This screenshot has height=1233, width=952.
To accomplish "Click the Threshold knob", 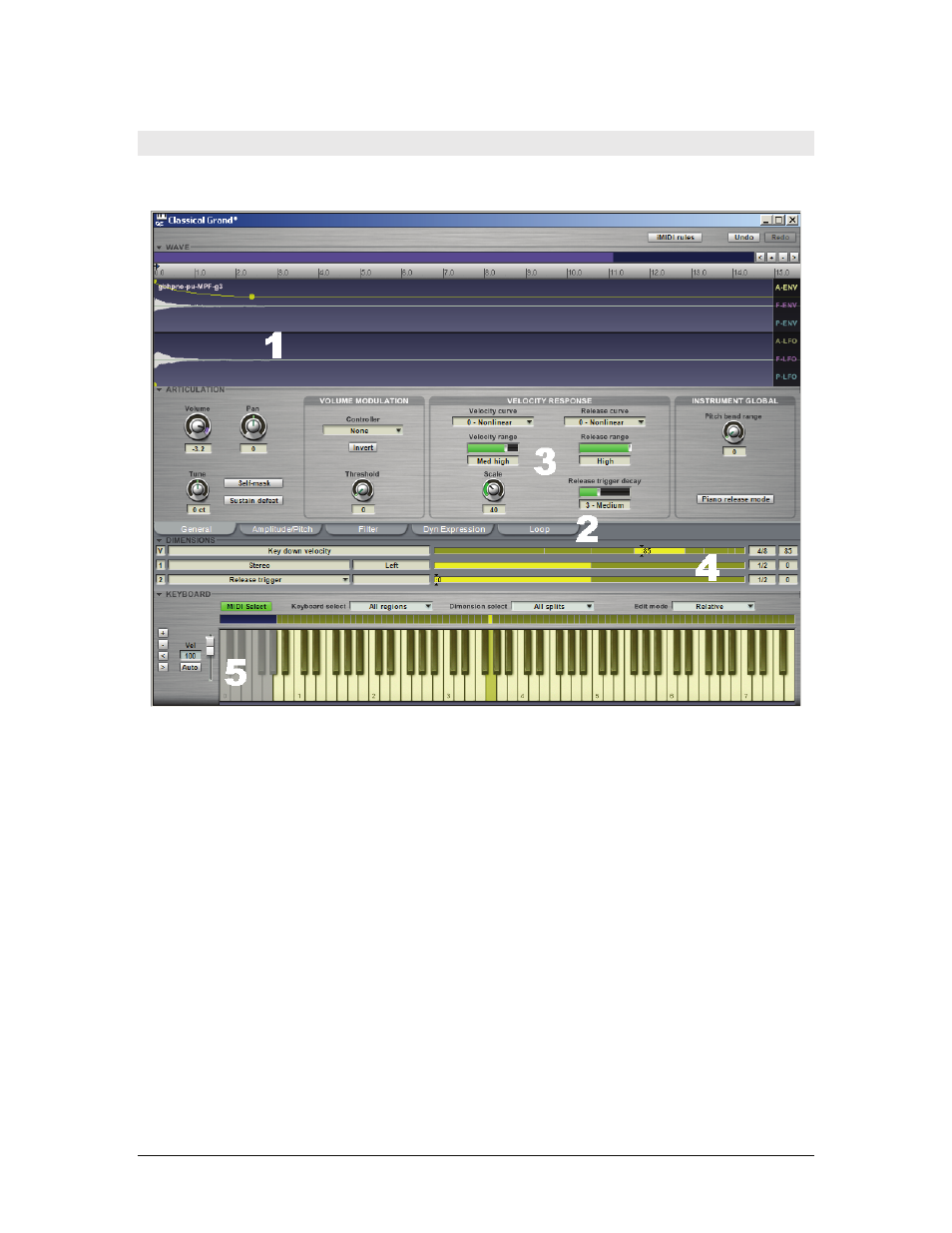I will coord(363,490).
